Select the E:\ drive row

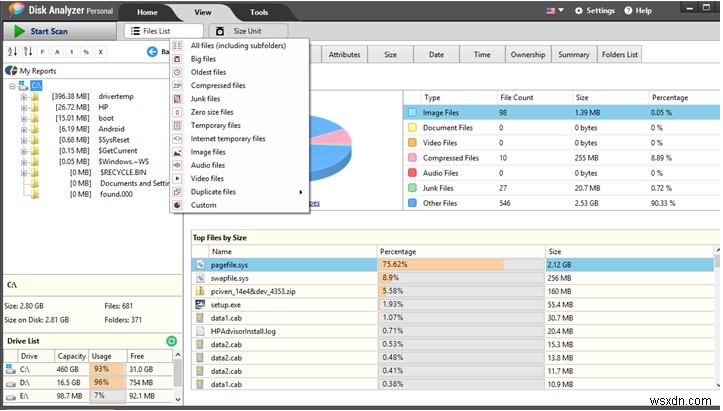coord(88,396)
